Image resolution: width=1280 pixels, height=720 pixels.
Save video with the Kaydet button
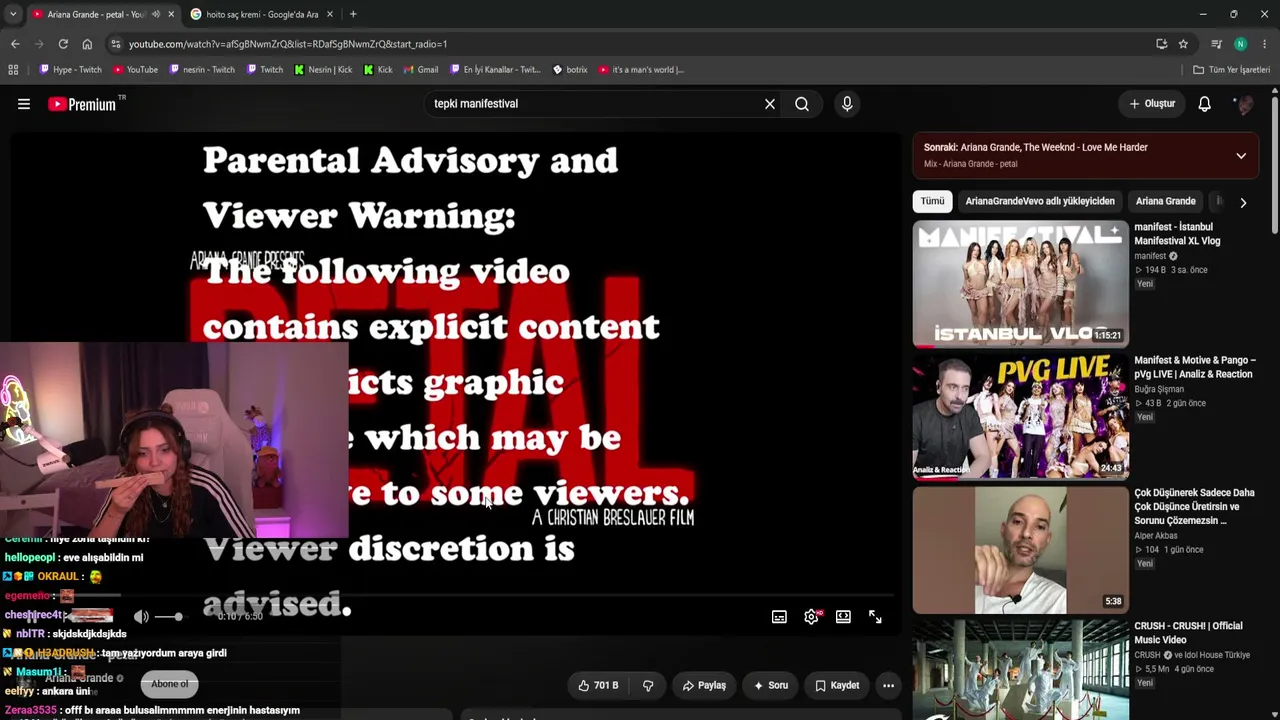point(837,686)
